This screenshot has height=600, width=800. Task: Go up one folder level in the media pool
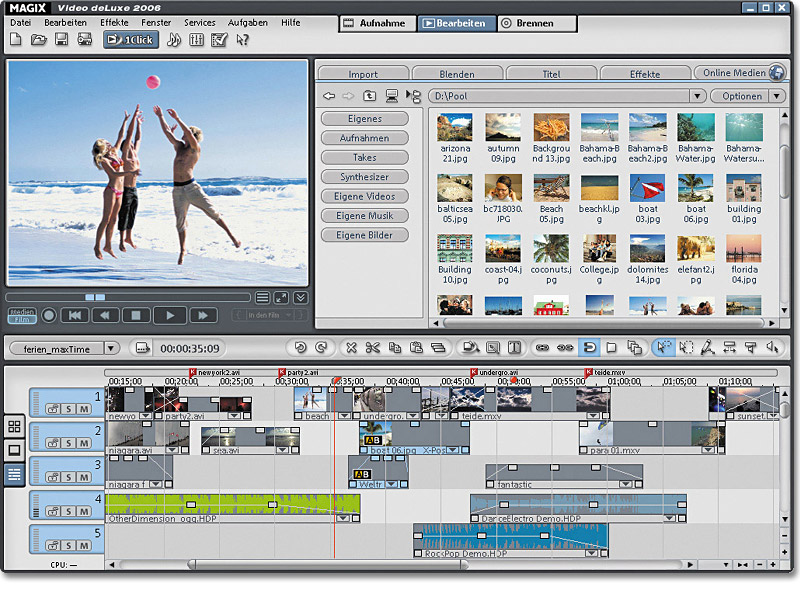coord(369,96)
